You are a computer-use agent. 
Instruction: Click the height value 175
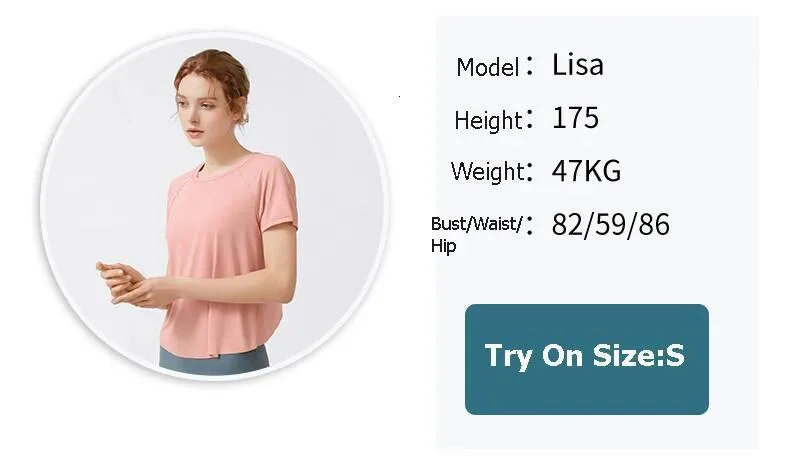point(575,118)
